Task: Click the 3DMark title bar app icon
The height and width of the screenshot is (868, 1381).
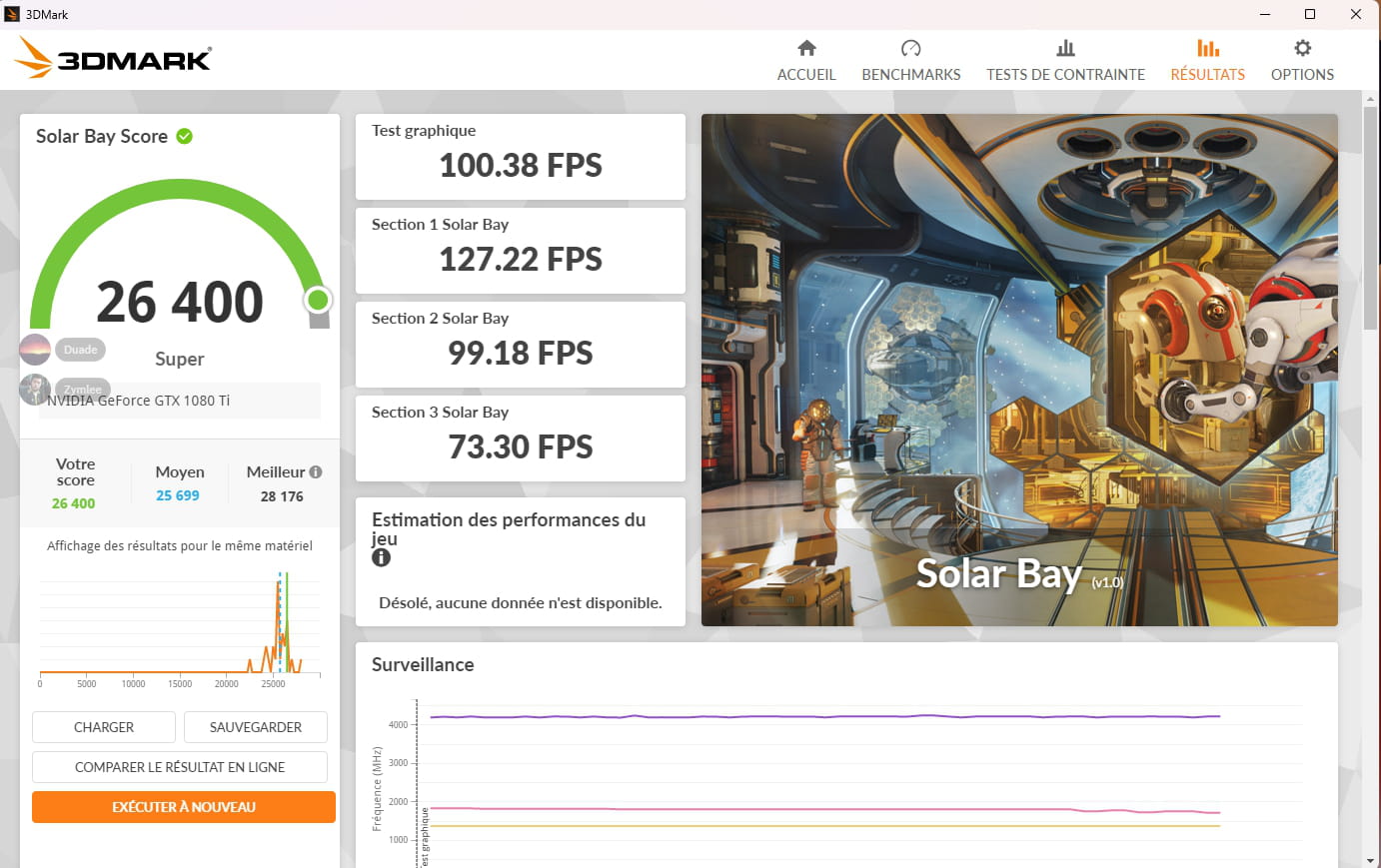Action: pyautogui.click(x=12, y=14)
